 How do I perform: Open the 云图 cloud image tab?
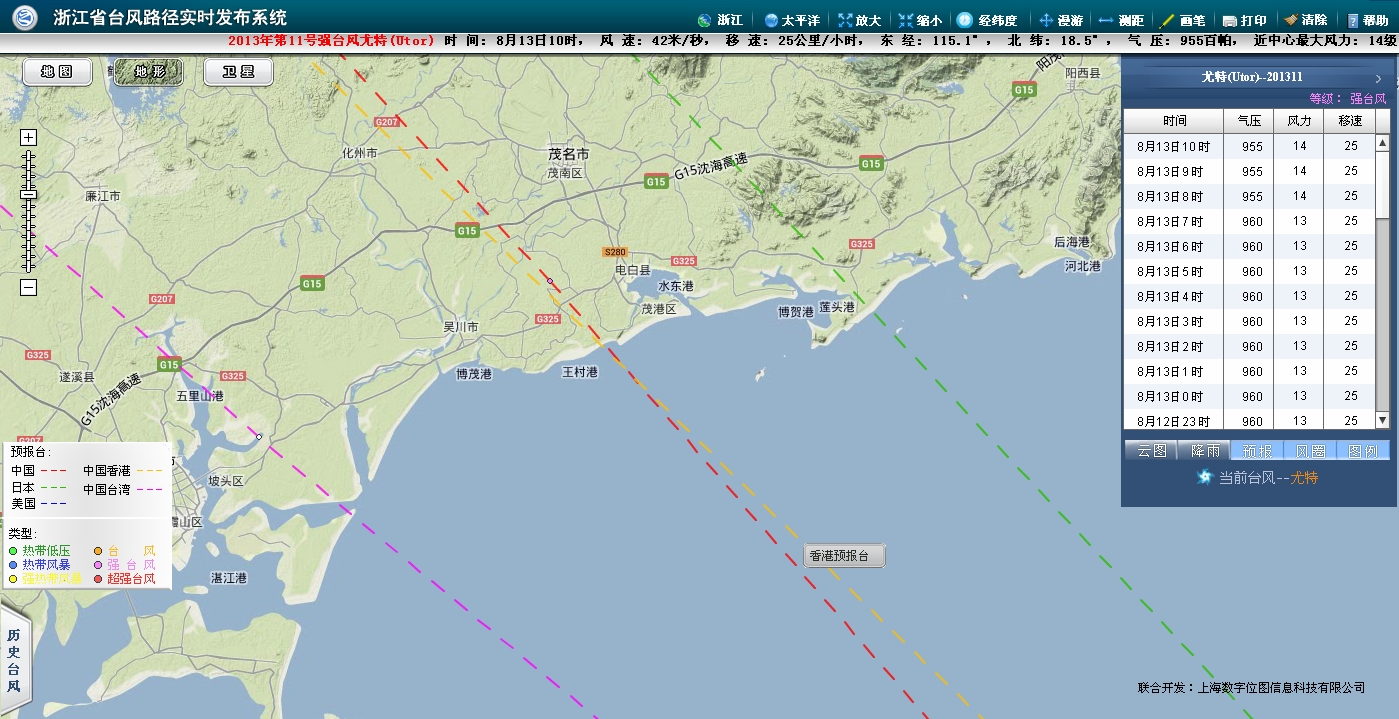pyautogui.click(x=1151, y=451)
